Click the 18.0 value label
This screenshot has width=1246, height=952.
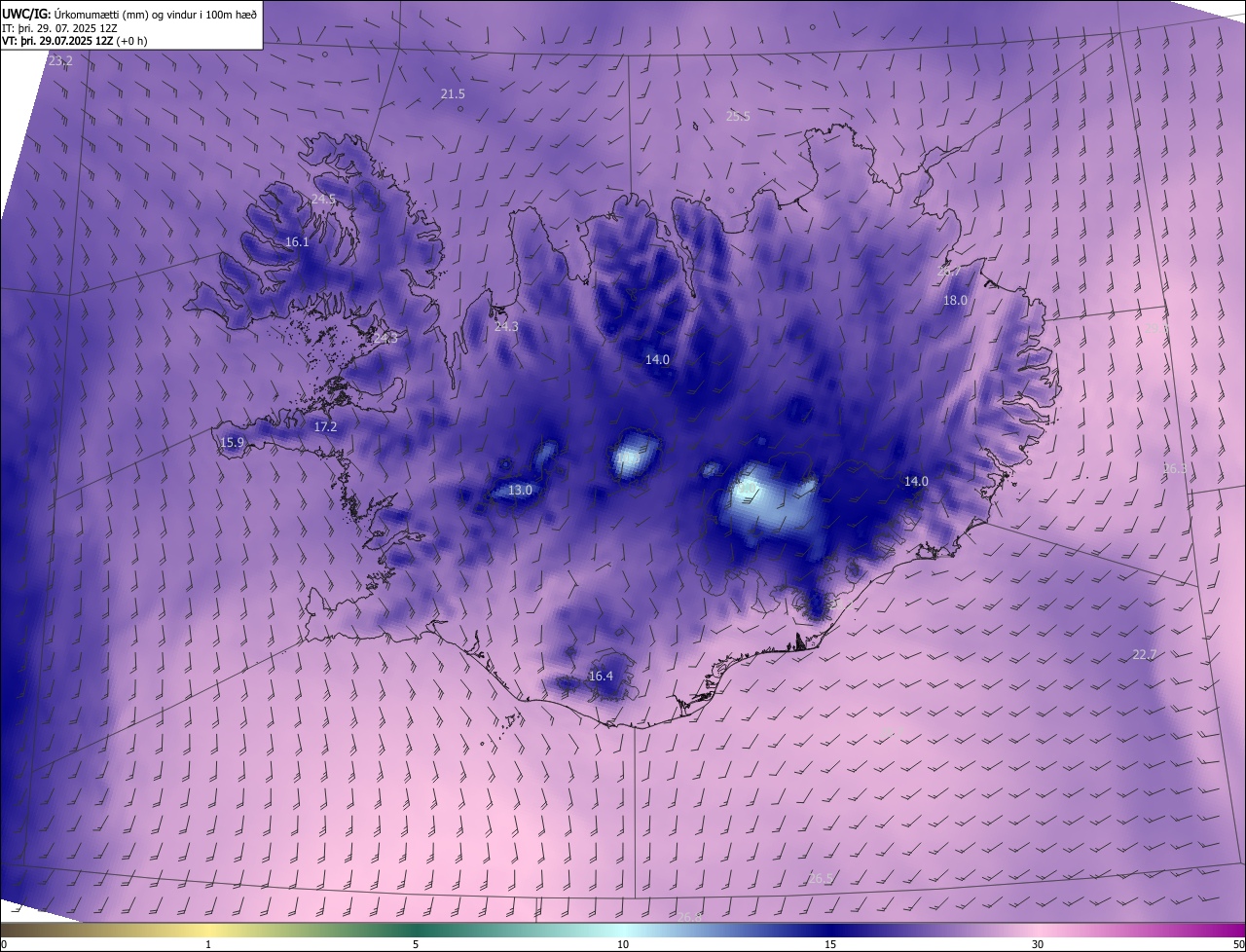[x=955, y=301]
